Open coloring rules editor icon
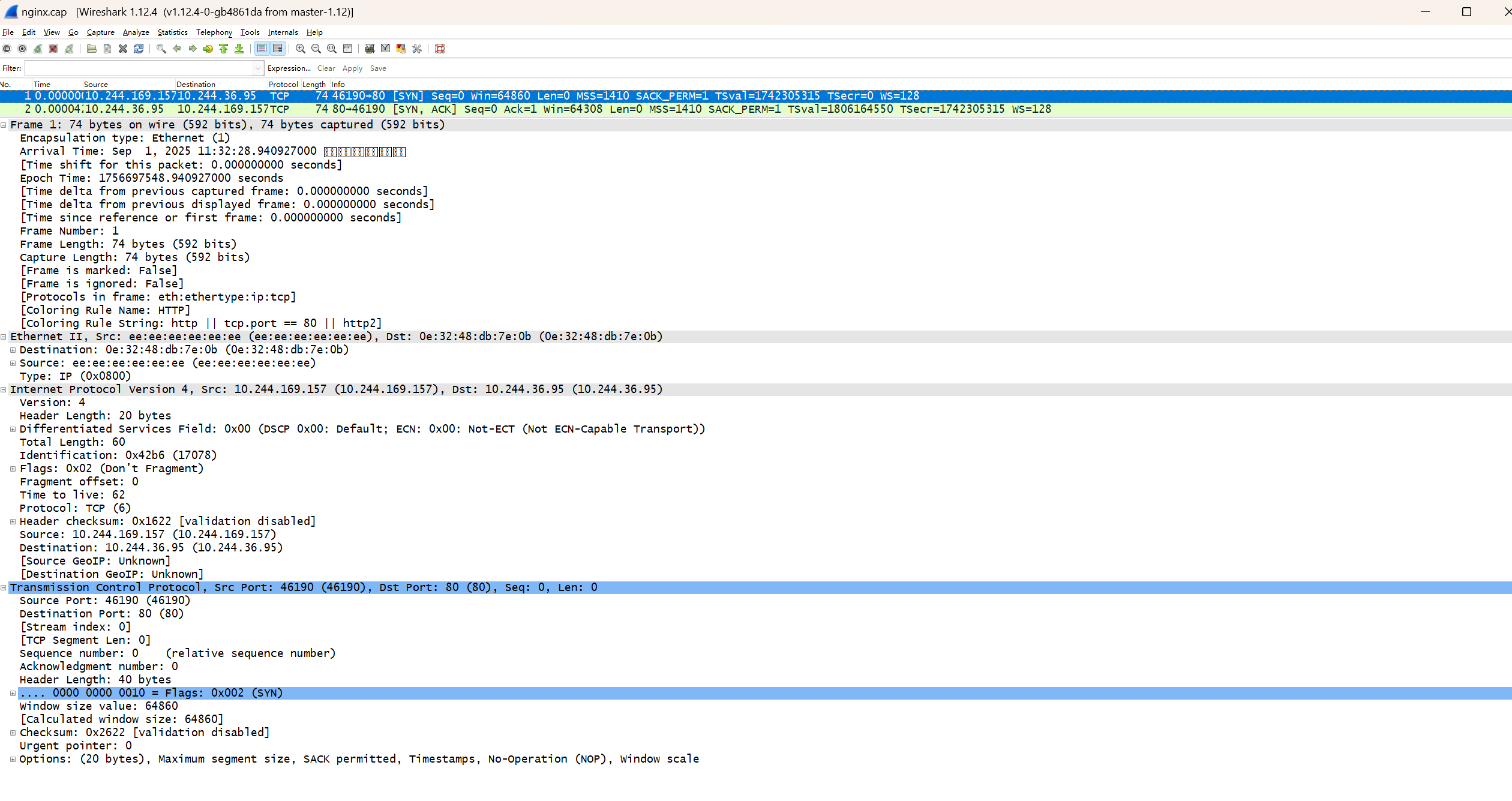The width and height of the screenshot is (1512, 801). tap(401, 49)
